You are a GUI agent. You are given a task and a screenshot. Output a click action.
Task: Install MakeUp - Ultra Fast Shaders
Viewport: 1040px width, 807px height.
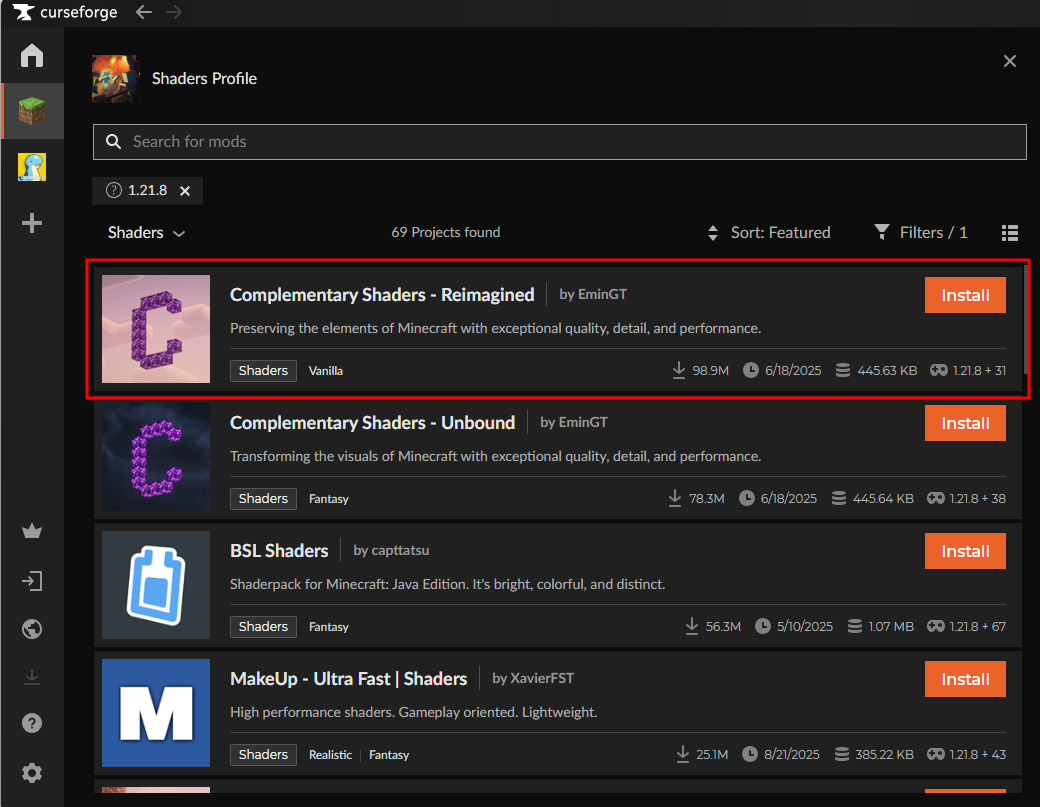(965, 679)
